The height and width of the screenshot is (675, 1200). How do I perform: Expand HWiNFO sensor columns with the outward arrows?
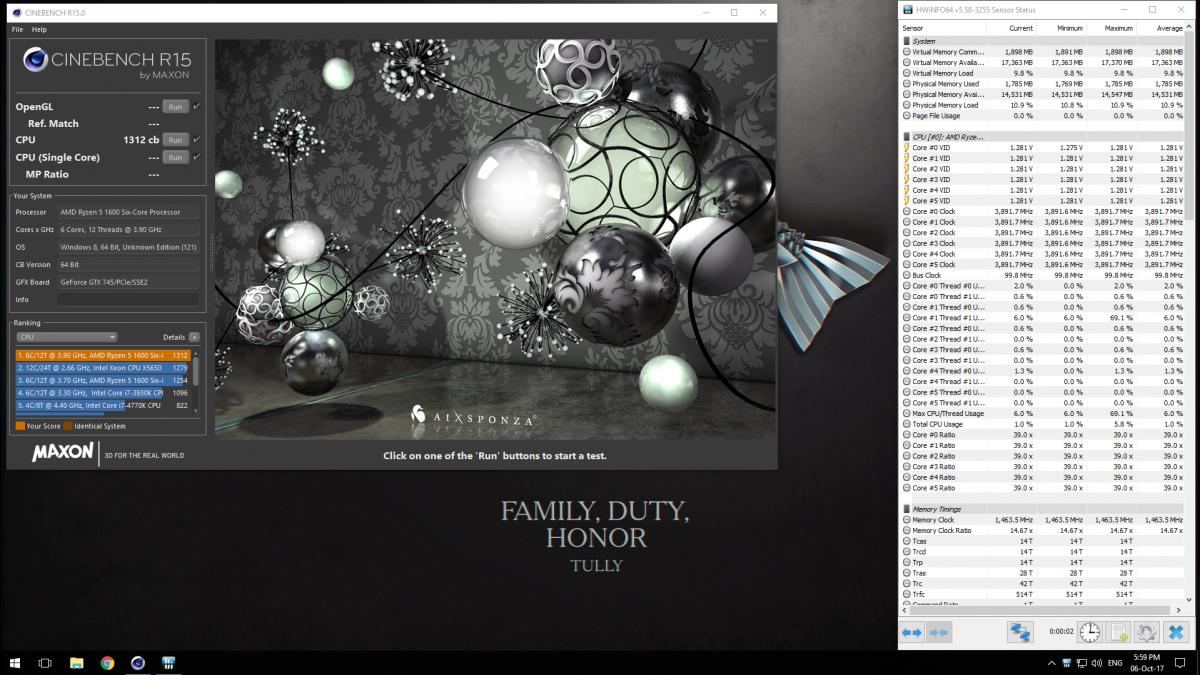(911, 632)
